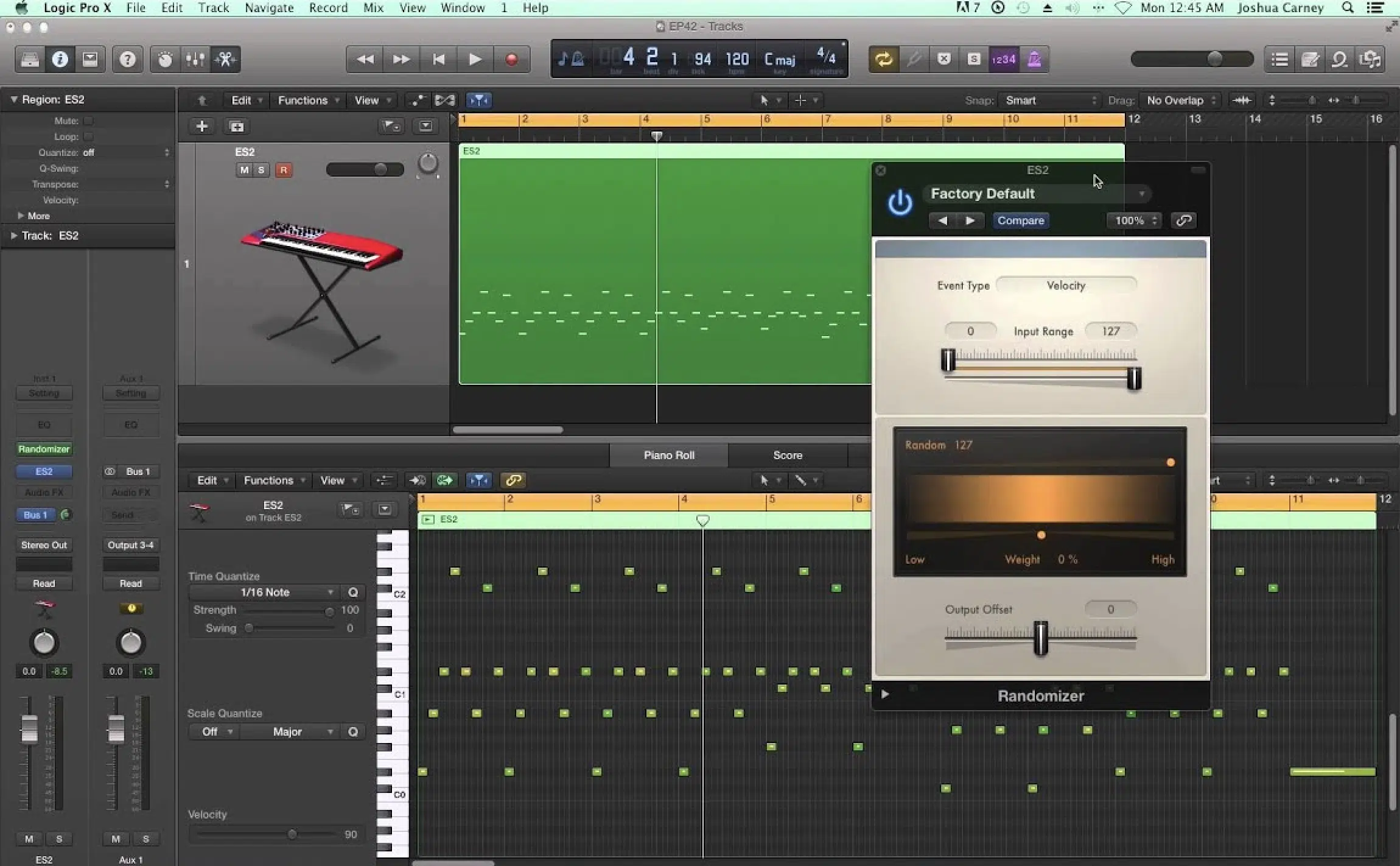Mute the ES2 track header

pos(244,170)
